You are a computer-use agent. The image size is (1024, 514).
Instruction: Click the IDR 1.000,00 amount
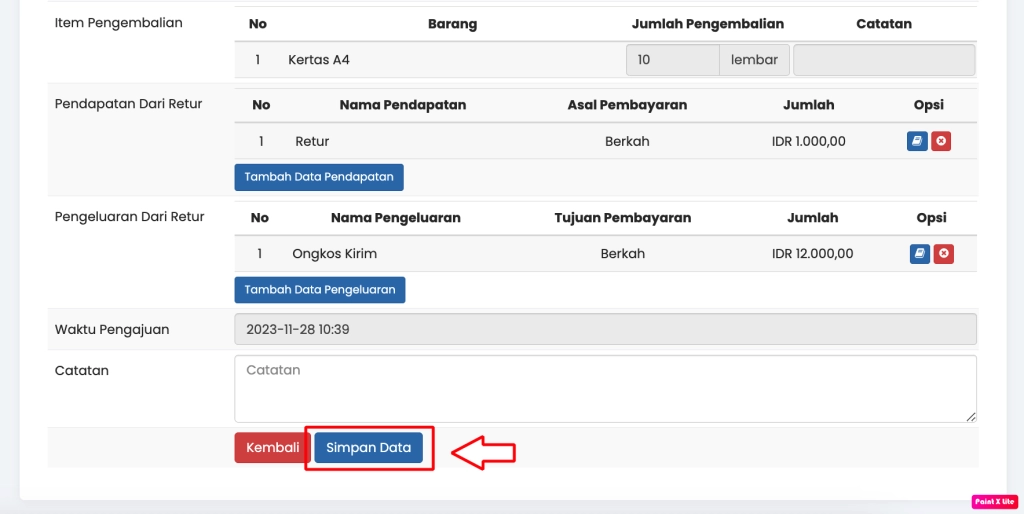point(808,142)
